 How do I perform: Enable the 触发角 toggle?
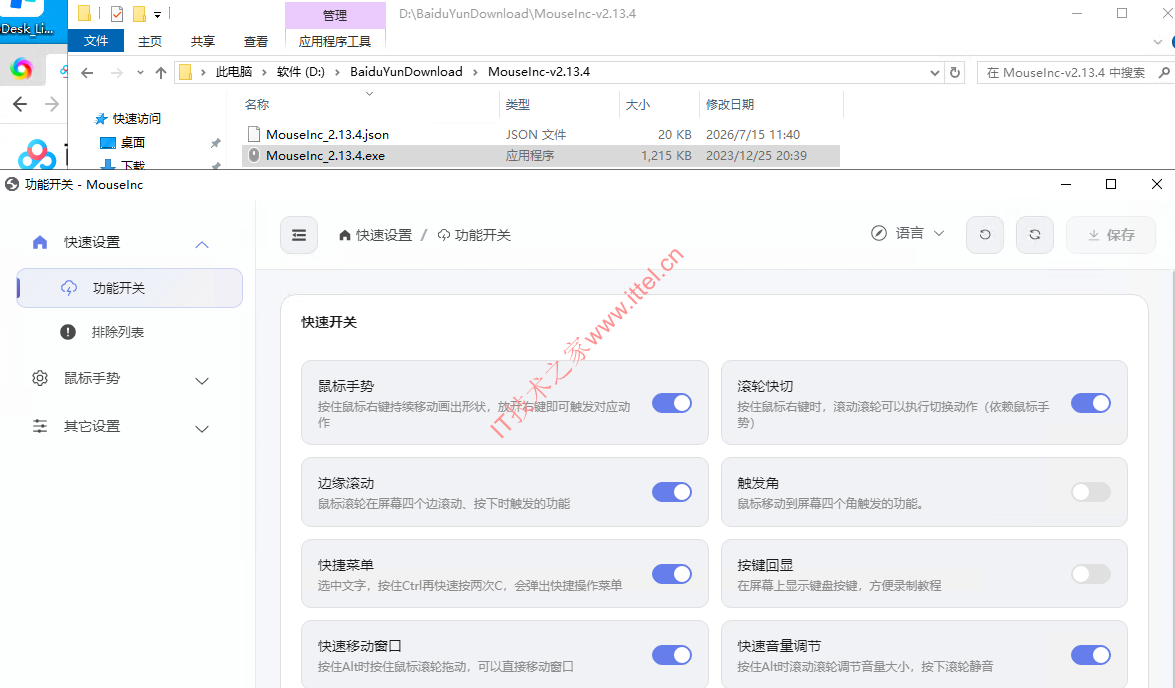click(1090, 492)
